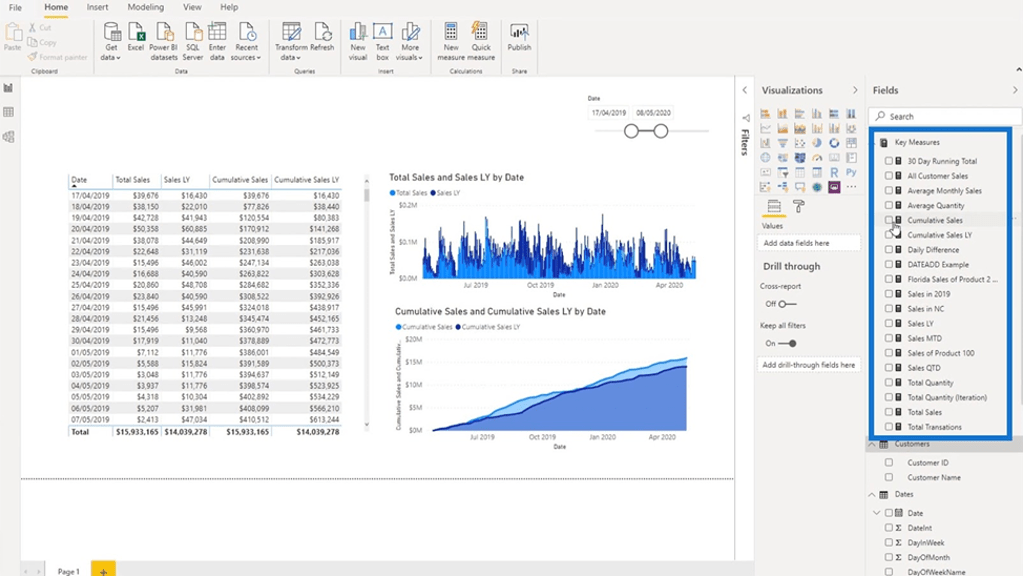This screenshot has height=576, width=1024.
Task: Open Power BI datasets
Action: click(163, 42)
